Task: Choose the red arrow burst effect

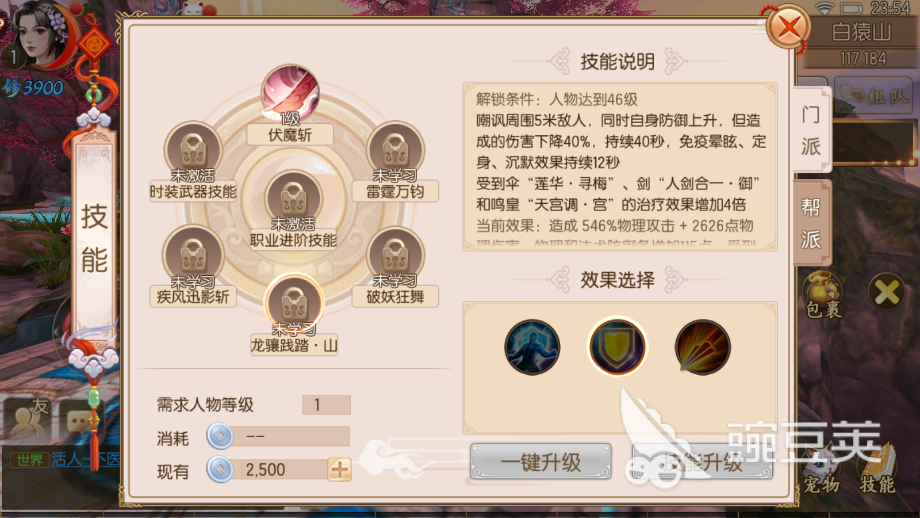Action: click(702, 347)
